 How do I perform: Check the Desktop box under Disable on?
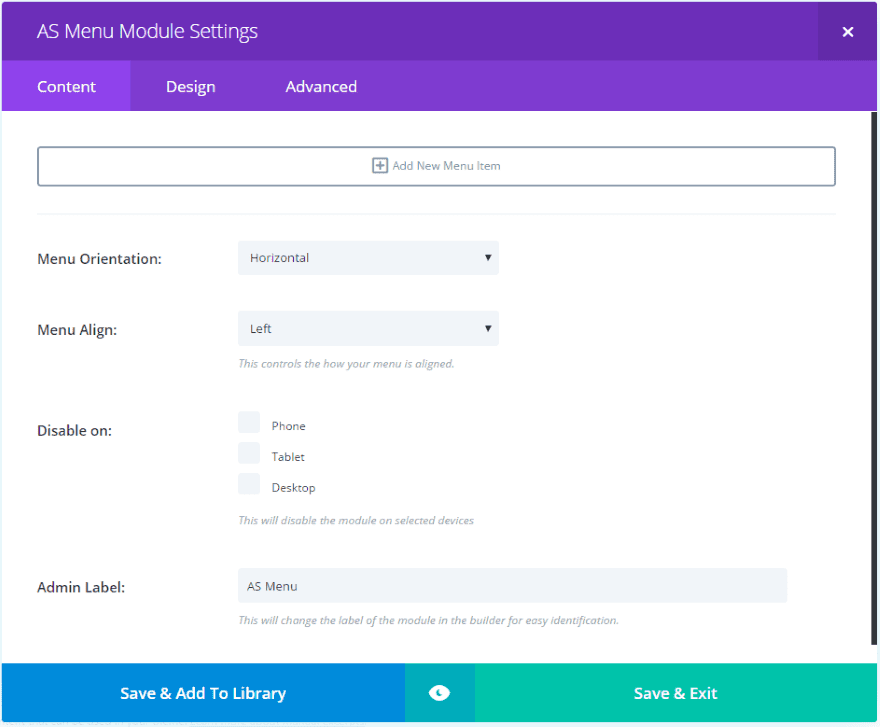(249, 485)
